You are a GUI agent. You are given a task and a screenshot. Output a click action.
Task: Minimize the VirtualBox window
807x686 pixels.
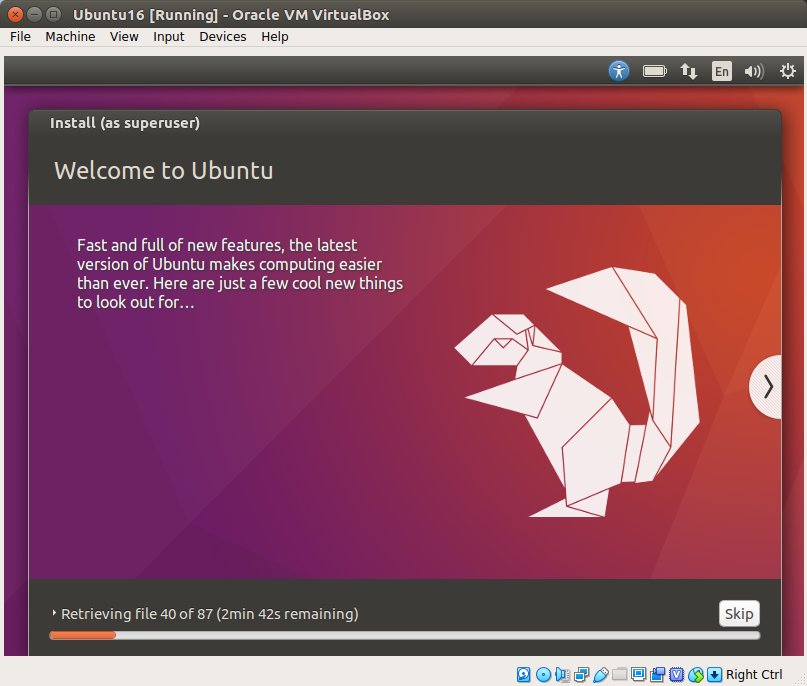tap(34, 14)
